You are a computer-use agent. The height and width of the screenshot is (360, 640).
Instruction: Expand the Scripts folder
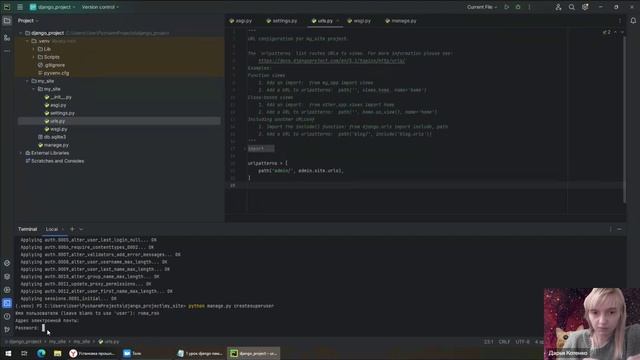[34, 57]
